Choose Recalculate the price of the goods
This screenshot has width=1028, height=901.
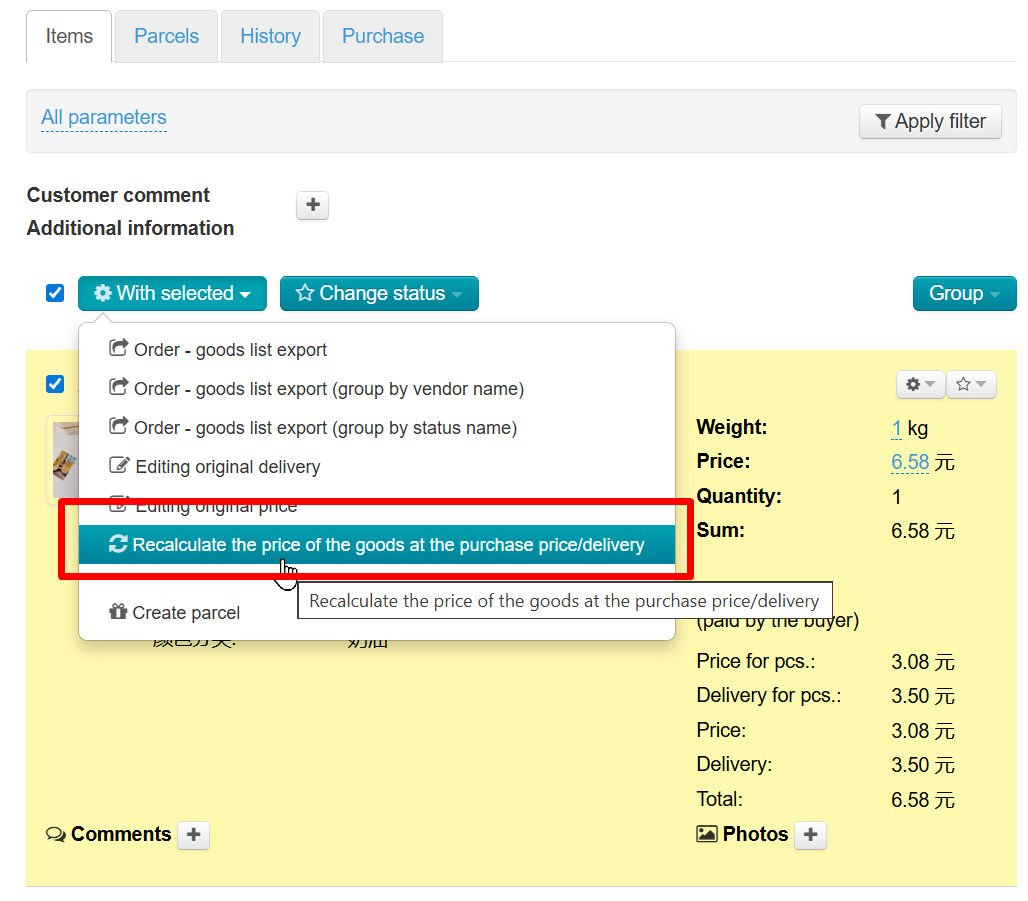[377, 545]
